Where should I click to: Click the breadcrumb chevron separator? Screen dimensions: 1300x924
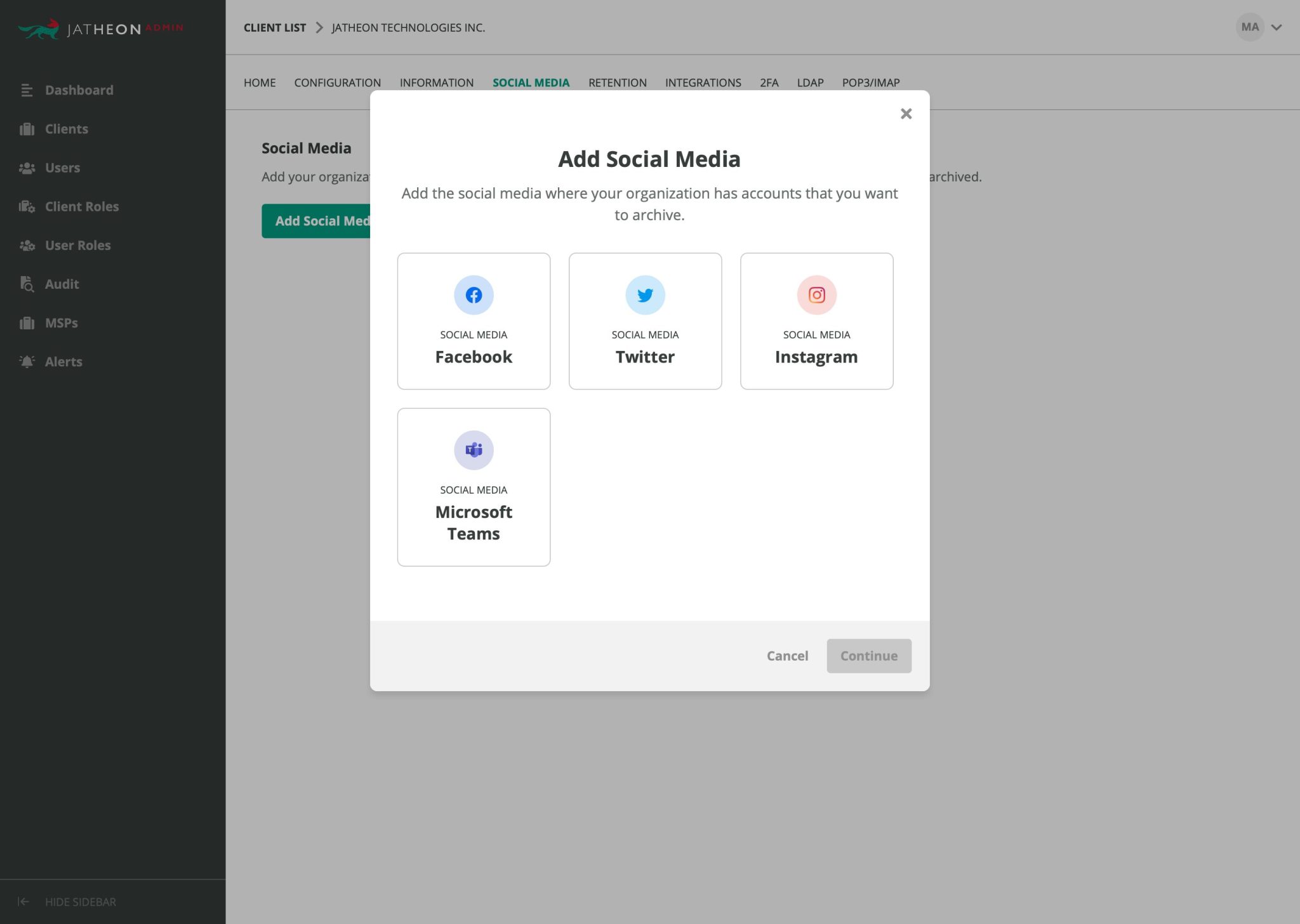(x=319, y=27)
